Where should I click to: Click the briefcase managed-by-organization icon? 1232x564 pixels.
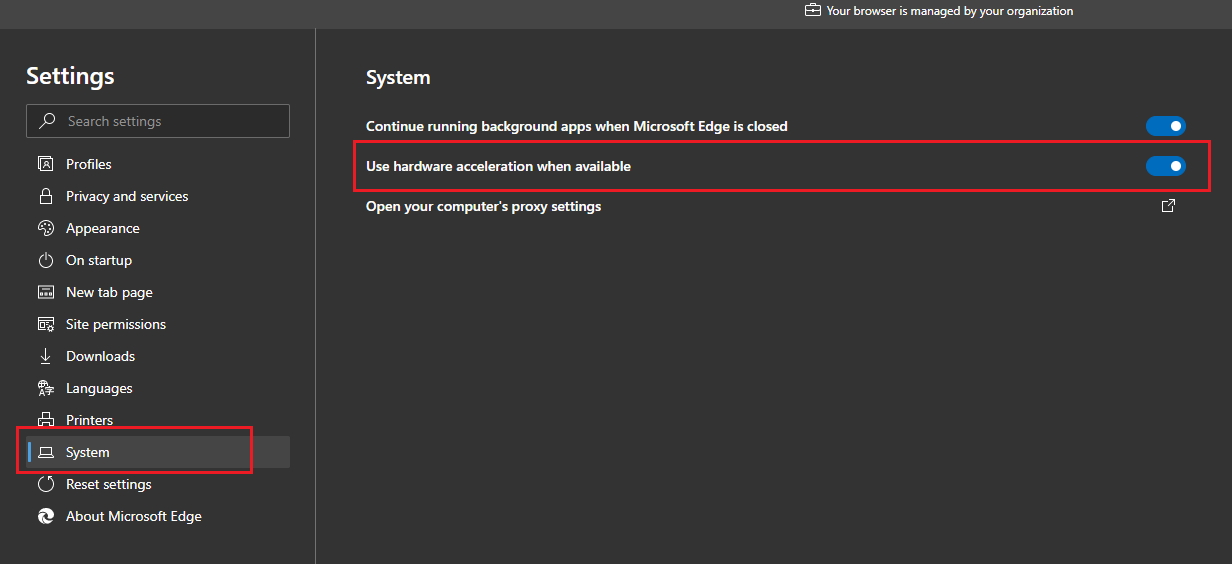pos(813,11)
